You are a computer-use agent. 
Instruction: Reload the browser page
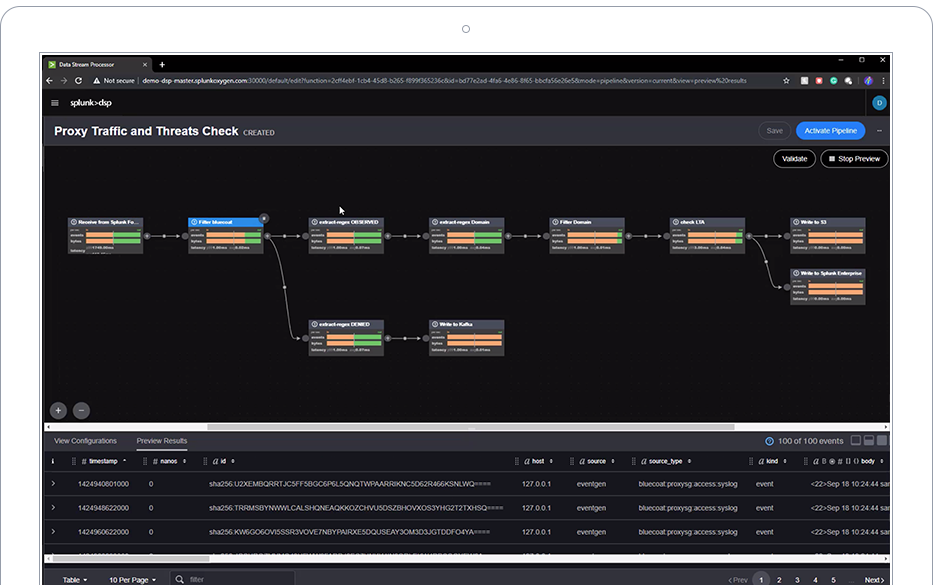(78, 81)
